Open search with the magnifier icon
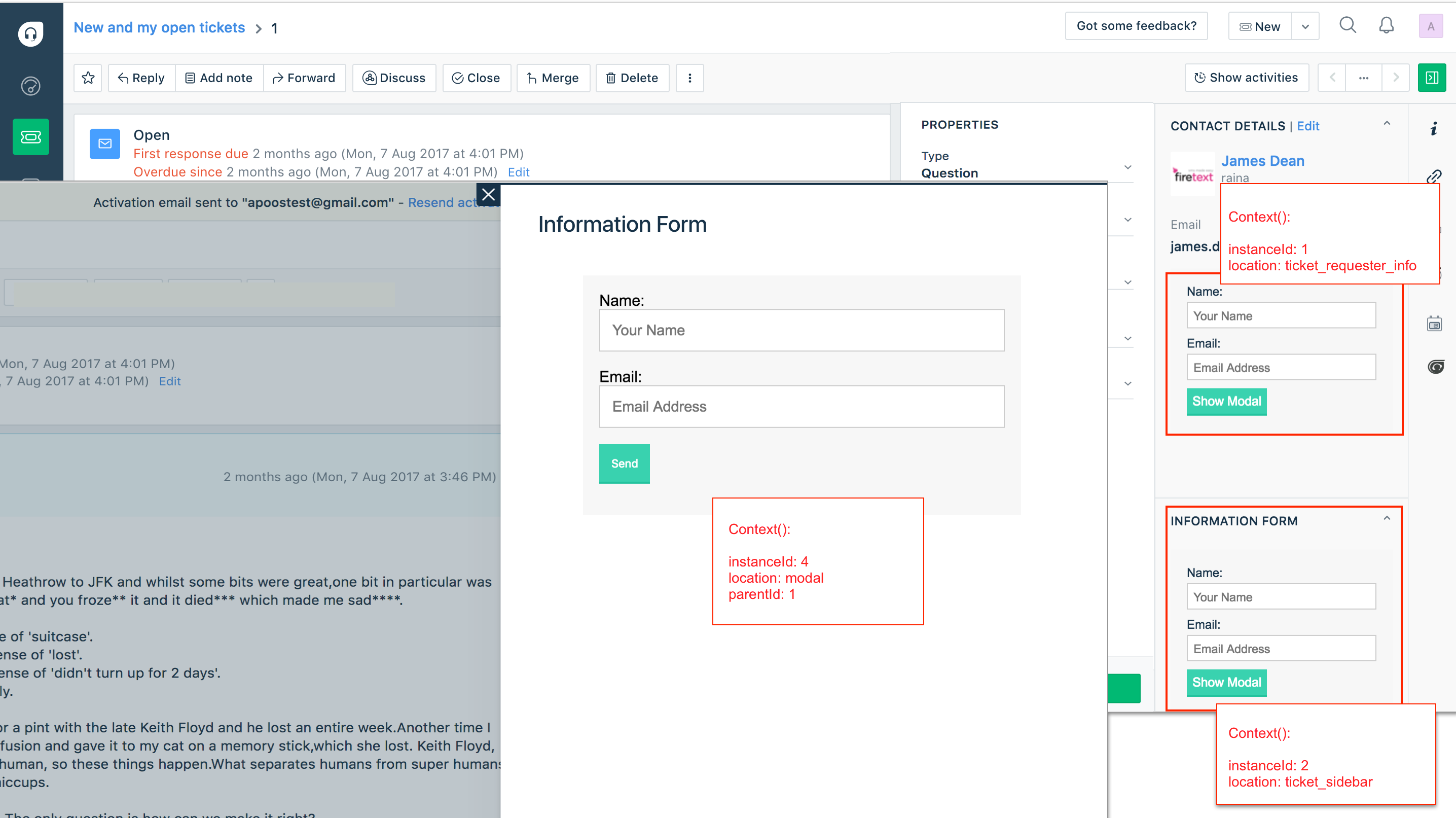The image size is (1456, 818). point(1348,25)
